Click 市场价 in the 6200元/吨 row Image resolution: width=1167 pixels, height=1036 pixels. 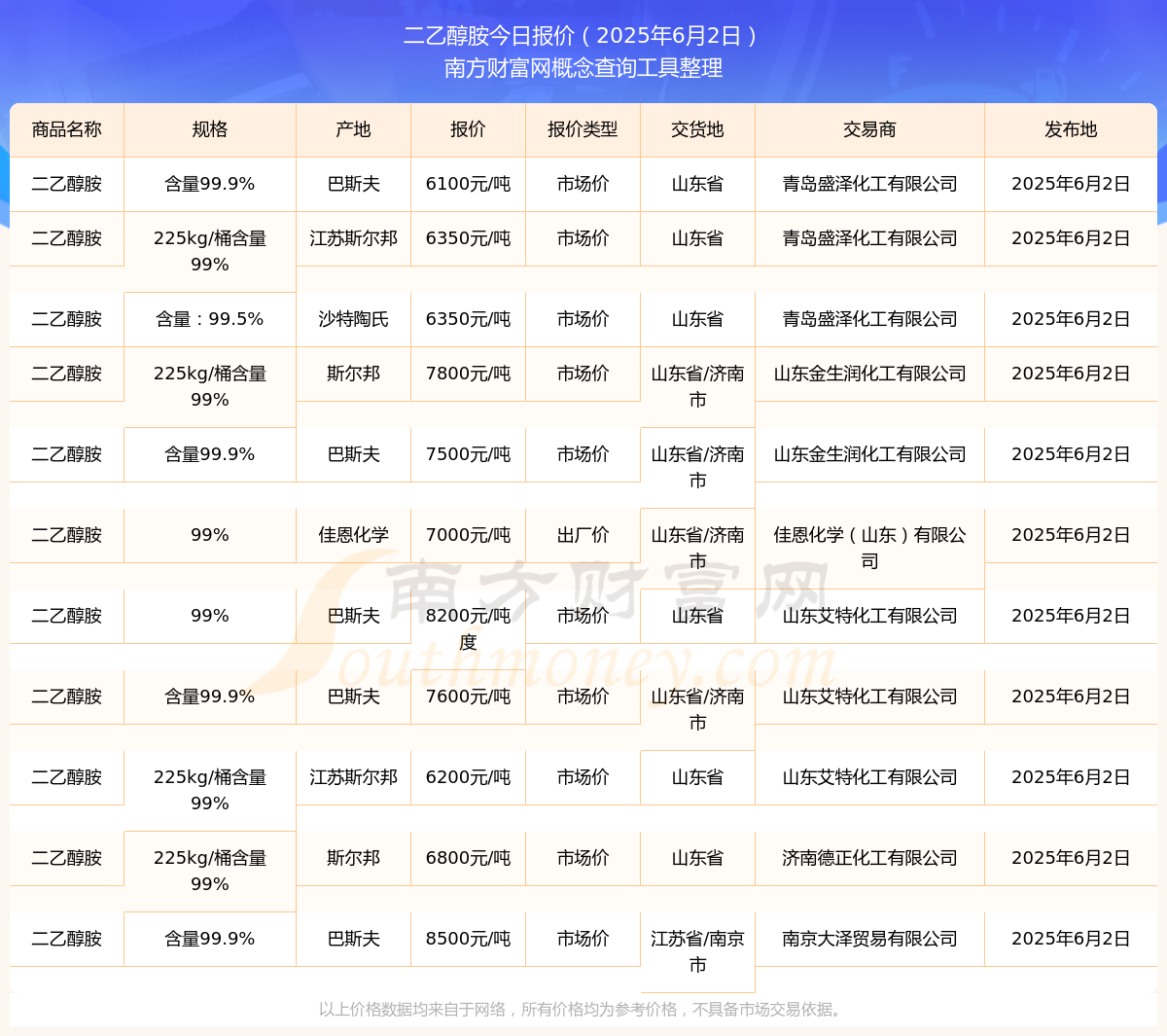tap(583, 777)
